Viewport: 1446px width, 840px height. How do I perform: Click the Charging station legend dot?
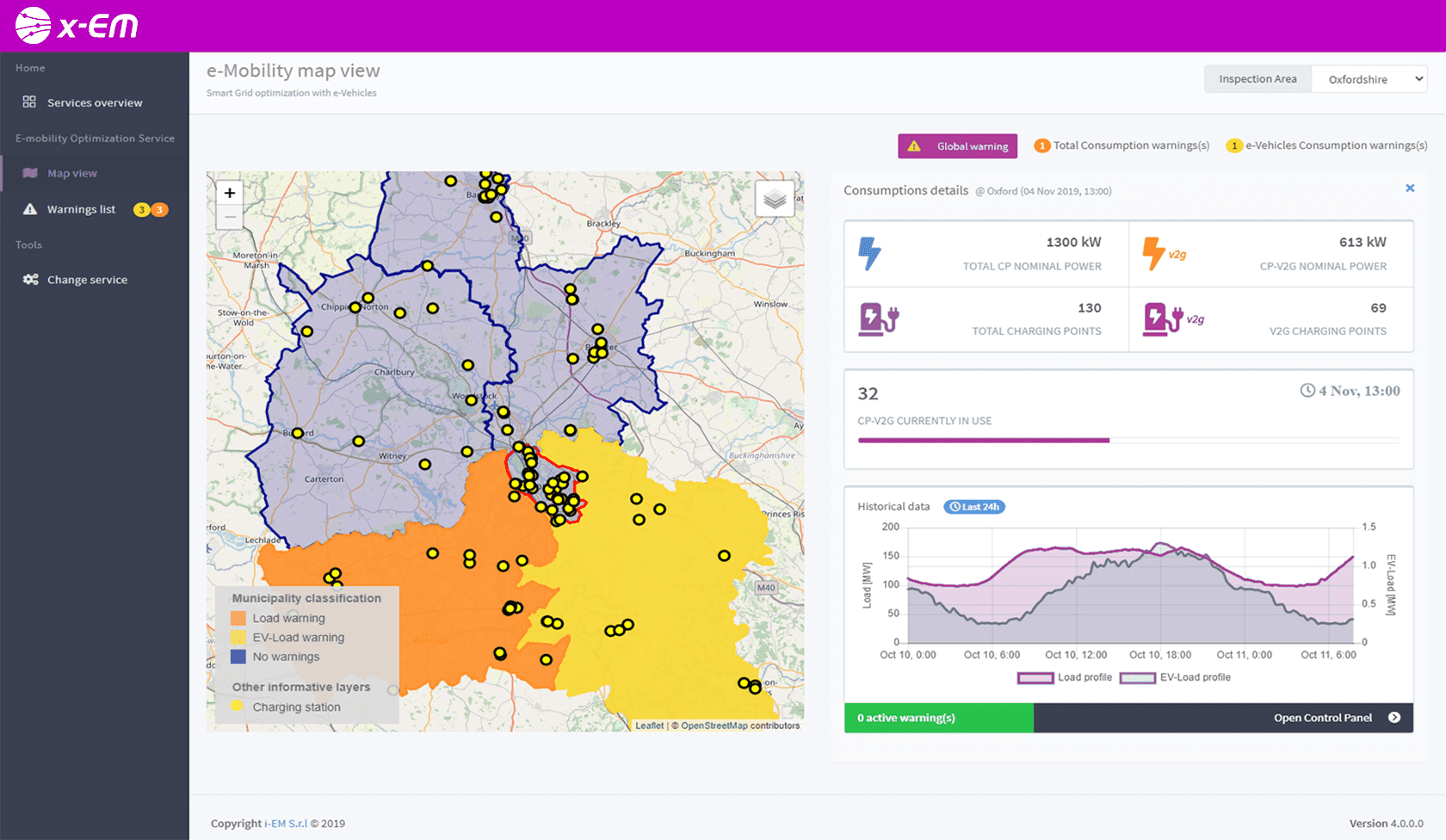tap(237, 707)
